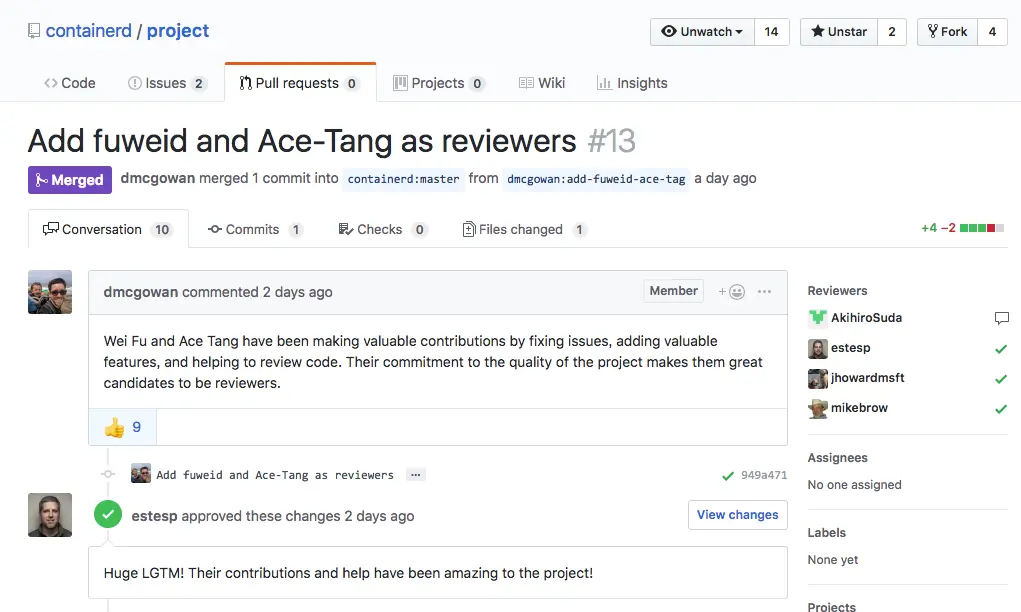Viewport: 1021px width, 612px height.
Task: Open dmcgowan profile link in merge line
Action: tap(158, 178)
